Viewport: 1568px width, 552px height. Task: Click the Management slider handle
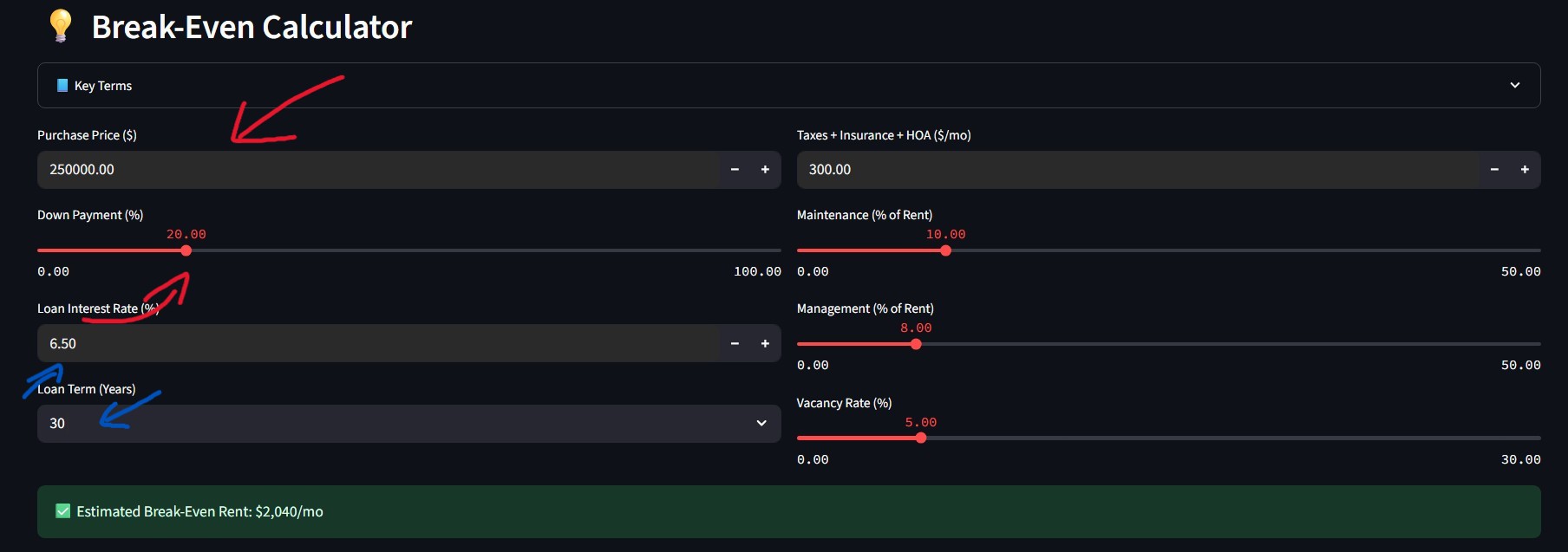916,344
